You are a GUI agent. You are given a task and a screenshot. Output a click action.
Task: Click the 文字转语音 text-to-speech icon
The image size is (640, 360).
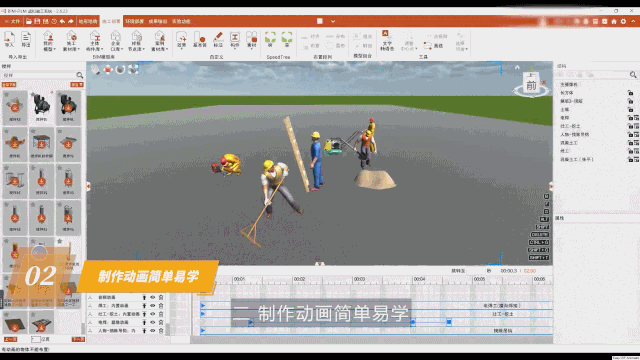point(387,40)
